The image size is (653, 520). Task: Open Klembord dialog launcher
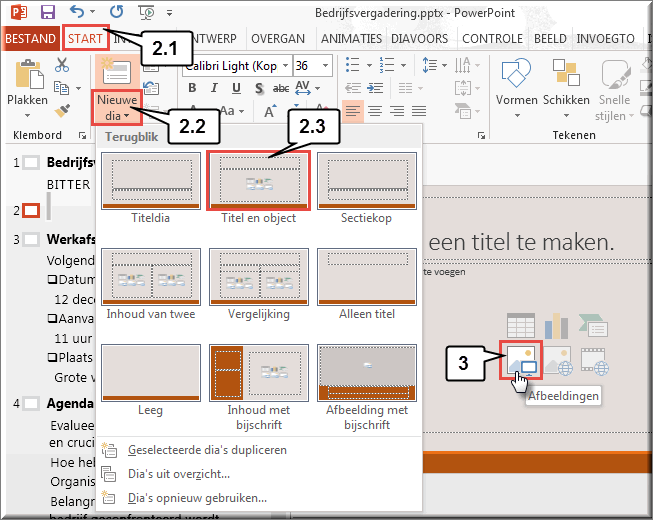82,135
